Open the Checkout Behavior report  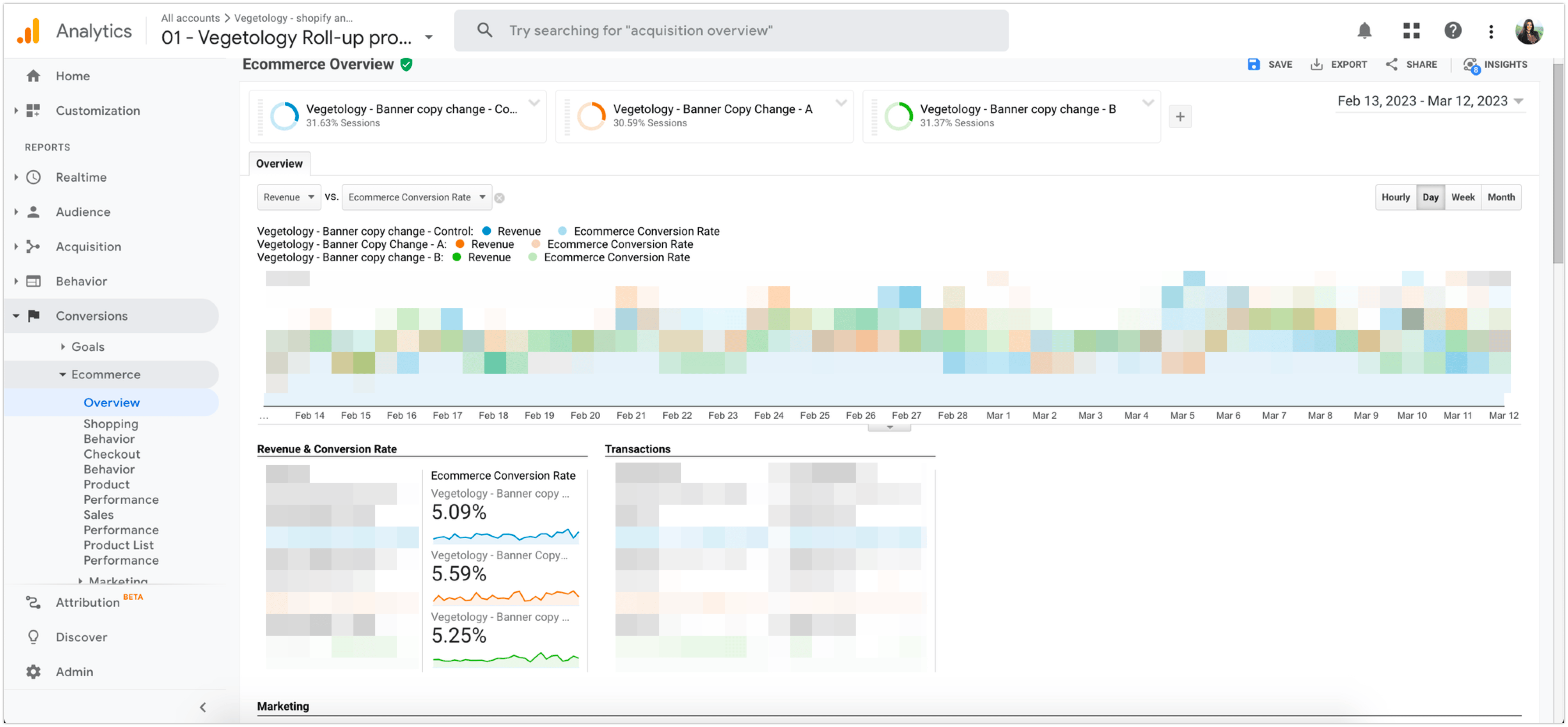click(112, 461)
